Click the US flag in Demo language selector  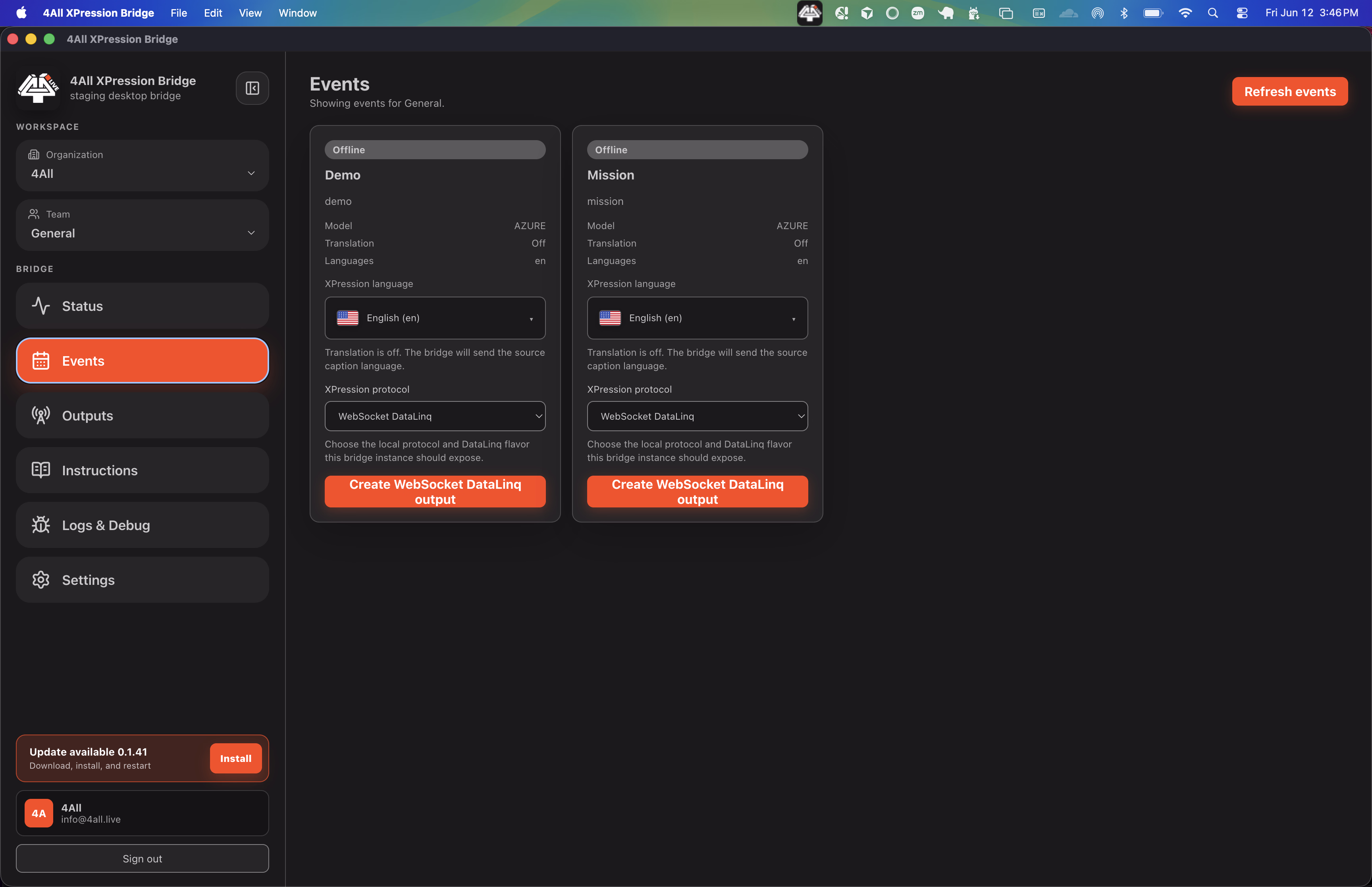(x=348, y=318)
